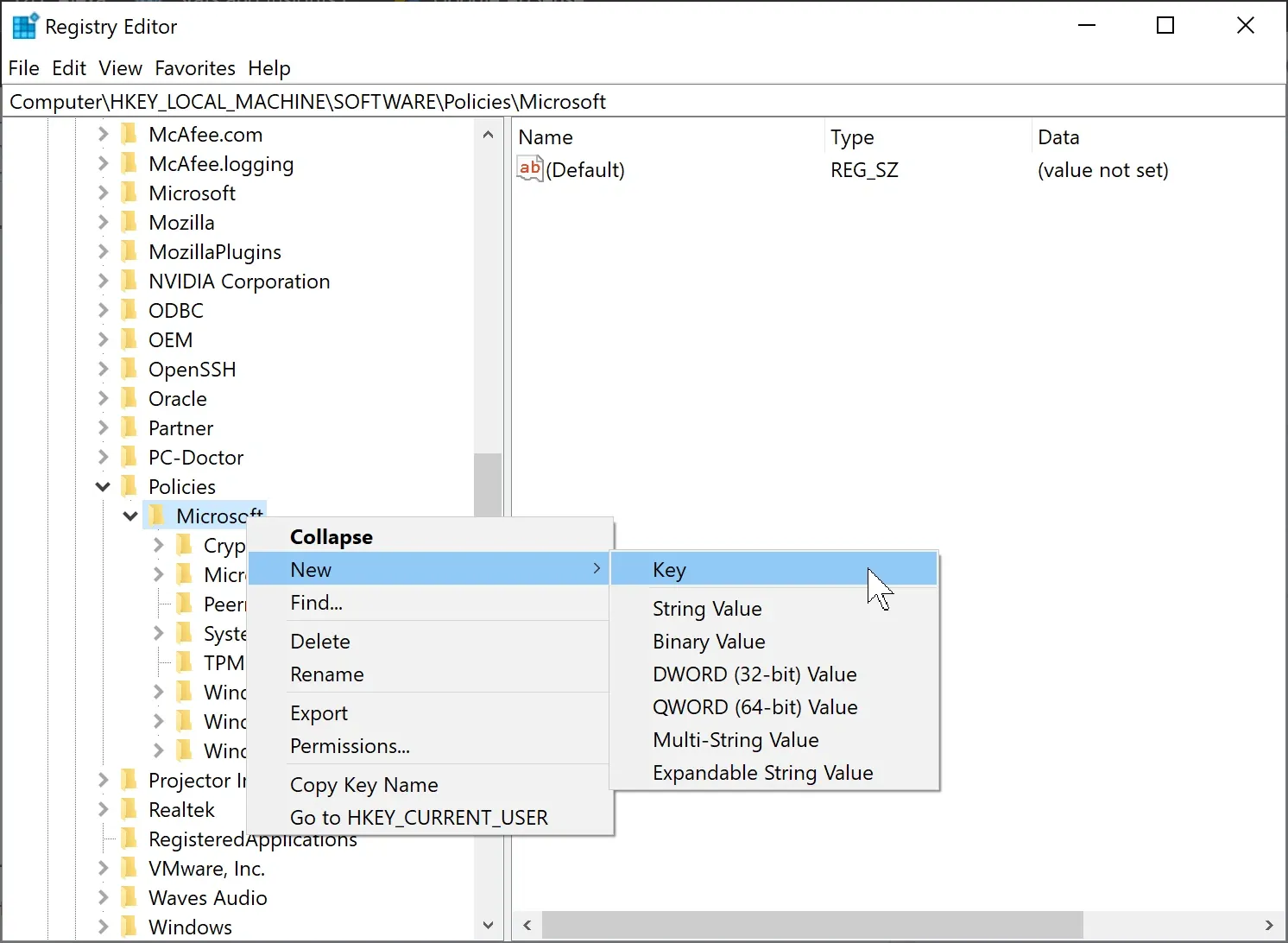Select the Windows key in the tree

coord(190,927)
